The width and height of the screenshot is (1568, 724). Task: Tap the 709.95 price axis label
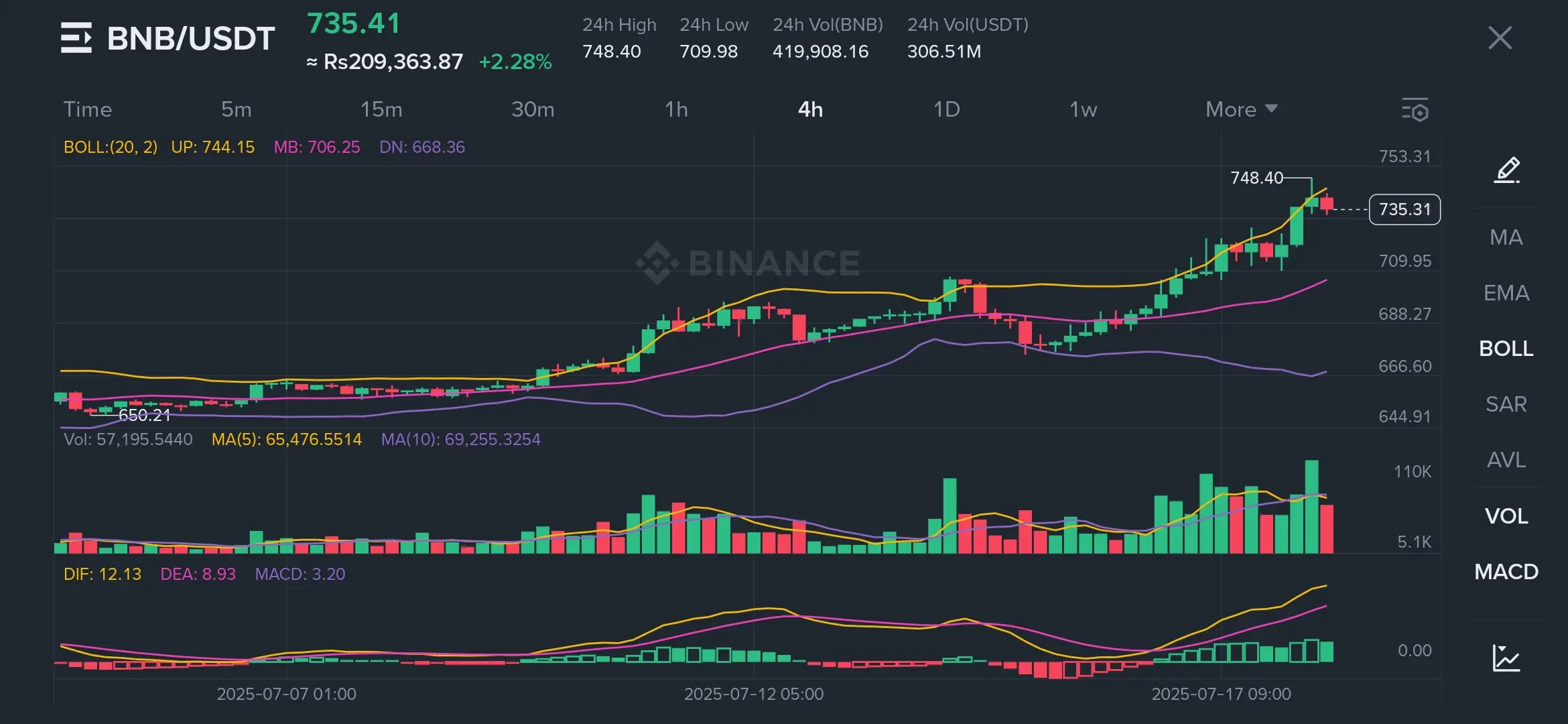(x=1404, y=261)
